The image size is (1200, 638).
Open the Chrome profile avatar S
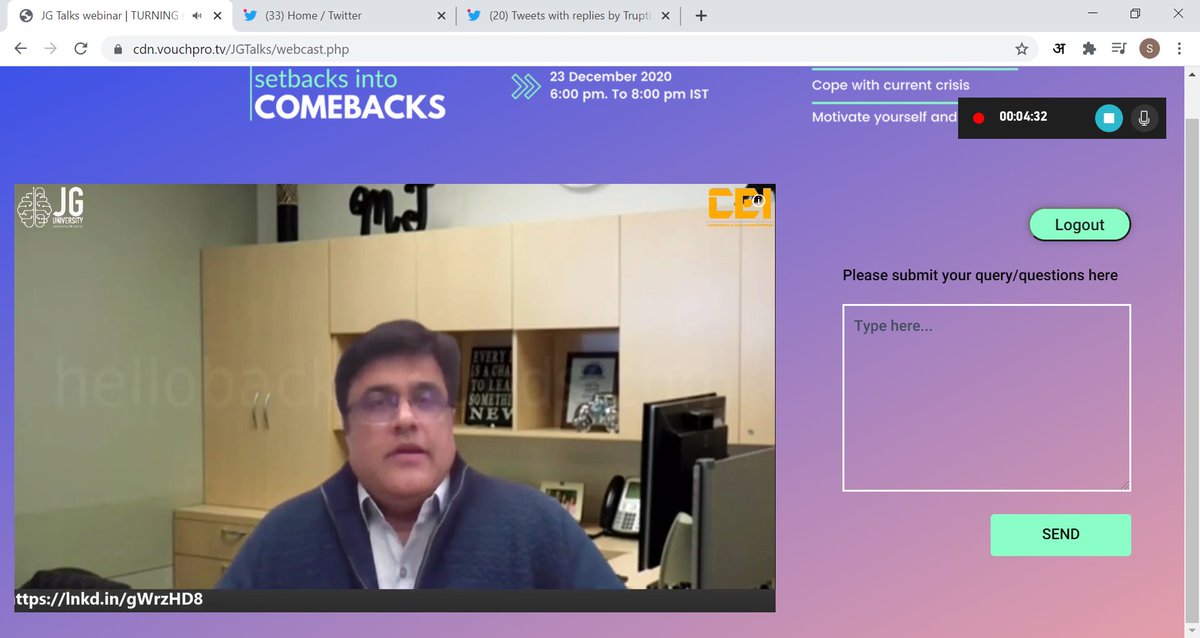click(1150, 49)
